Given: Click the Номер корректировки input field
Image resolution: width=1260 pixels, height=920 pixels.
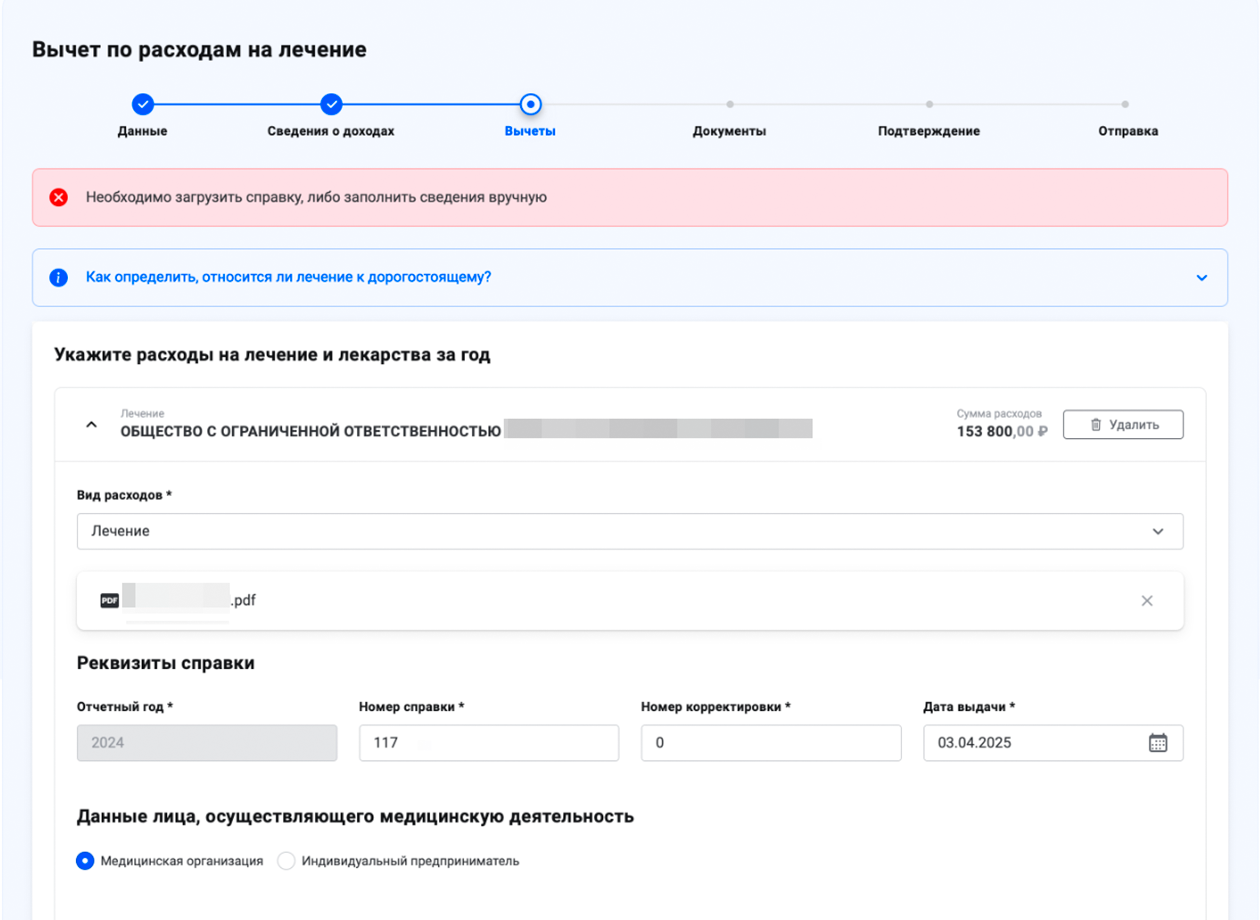Looking at the screenshot, I should (x=771, y=743).
